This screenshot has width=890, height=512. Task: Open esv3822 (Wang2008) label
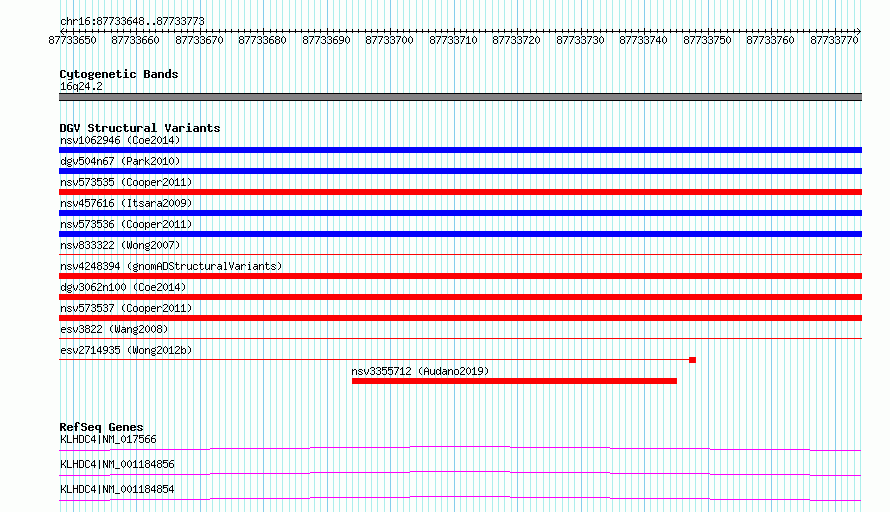point(114,329)
